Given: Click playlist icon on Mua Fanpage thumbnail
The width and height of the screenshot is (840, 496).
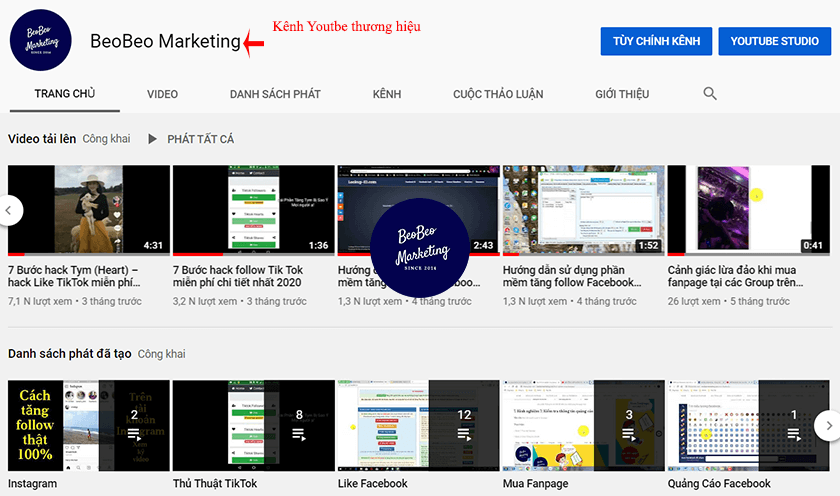Looking at the screenshot, I should [x=629, y=435].
